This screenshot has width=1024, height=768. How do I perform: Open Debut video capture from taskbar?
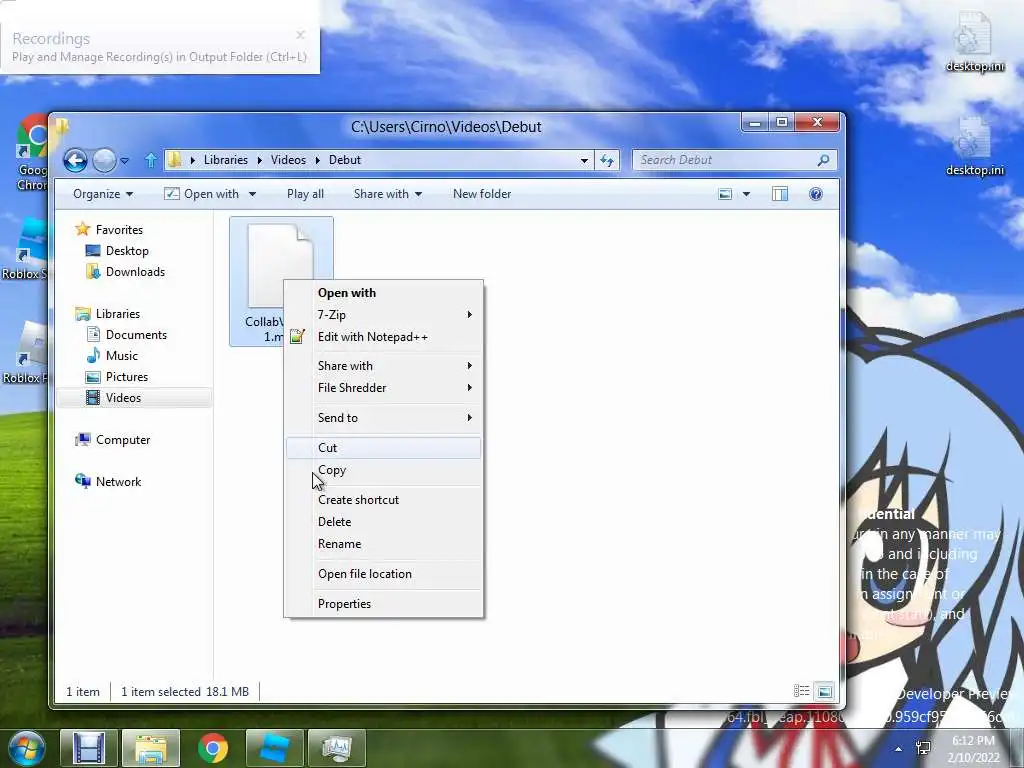(89, 748)
